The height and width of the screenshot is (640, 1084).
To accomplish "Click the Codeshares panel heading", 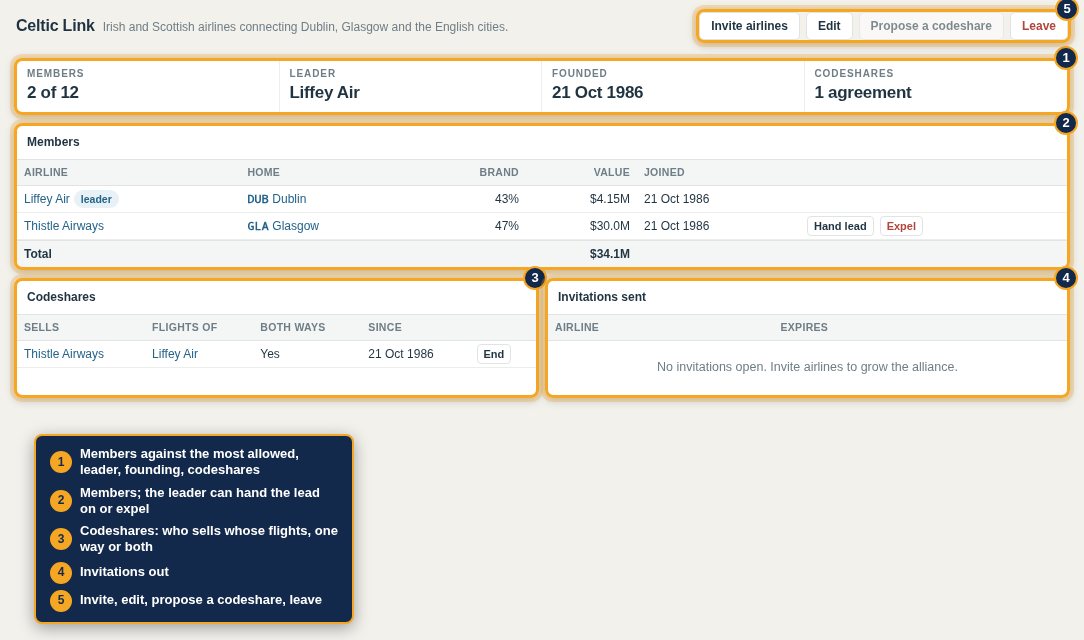I will point(61,297).
